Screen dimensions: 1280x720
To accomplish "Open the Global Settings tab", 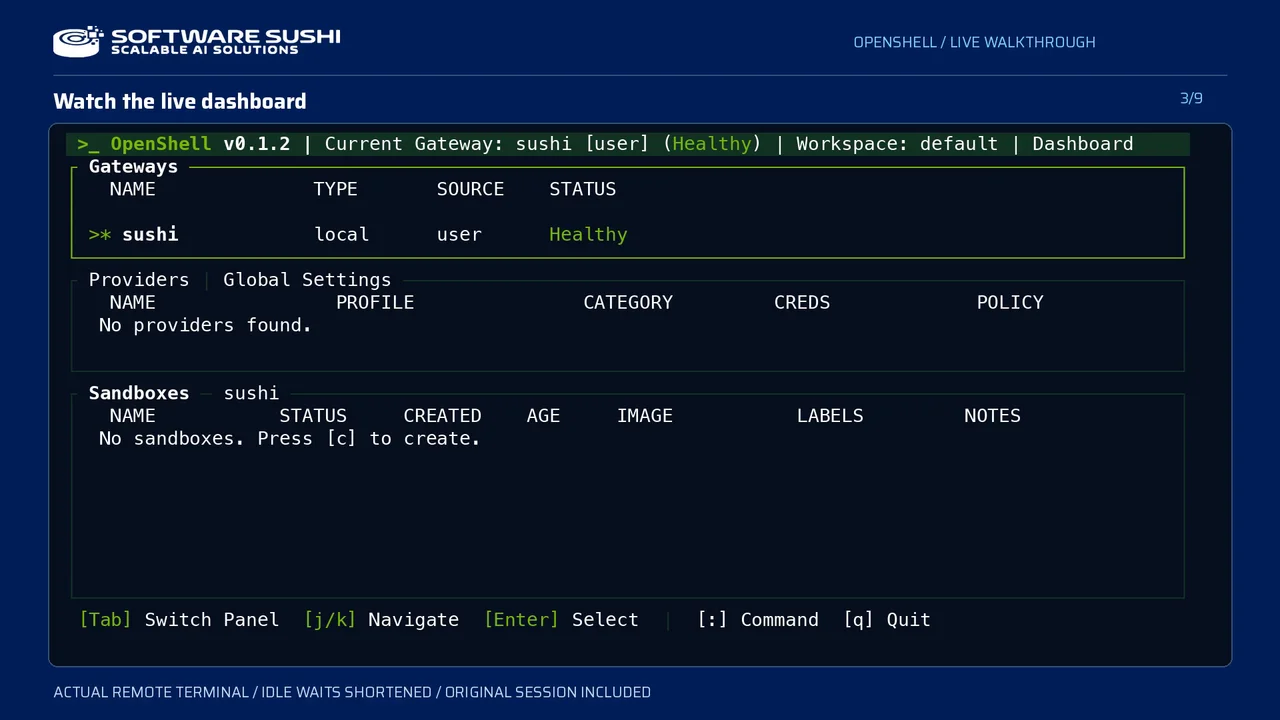I will (307, 280).
